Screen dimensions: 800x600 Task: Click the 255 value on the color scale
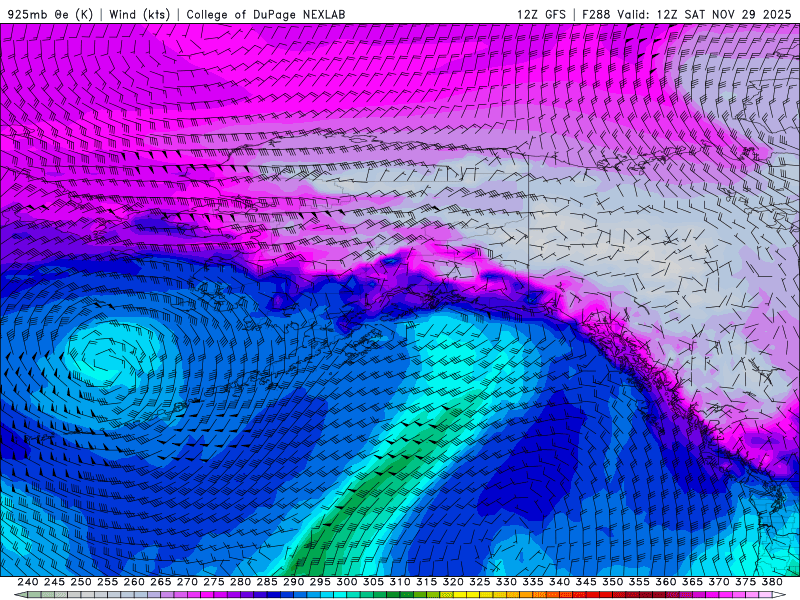pos(107,582)
